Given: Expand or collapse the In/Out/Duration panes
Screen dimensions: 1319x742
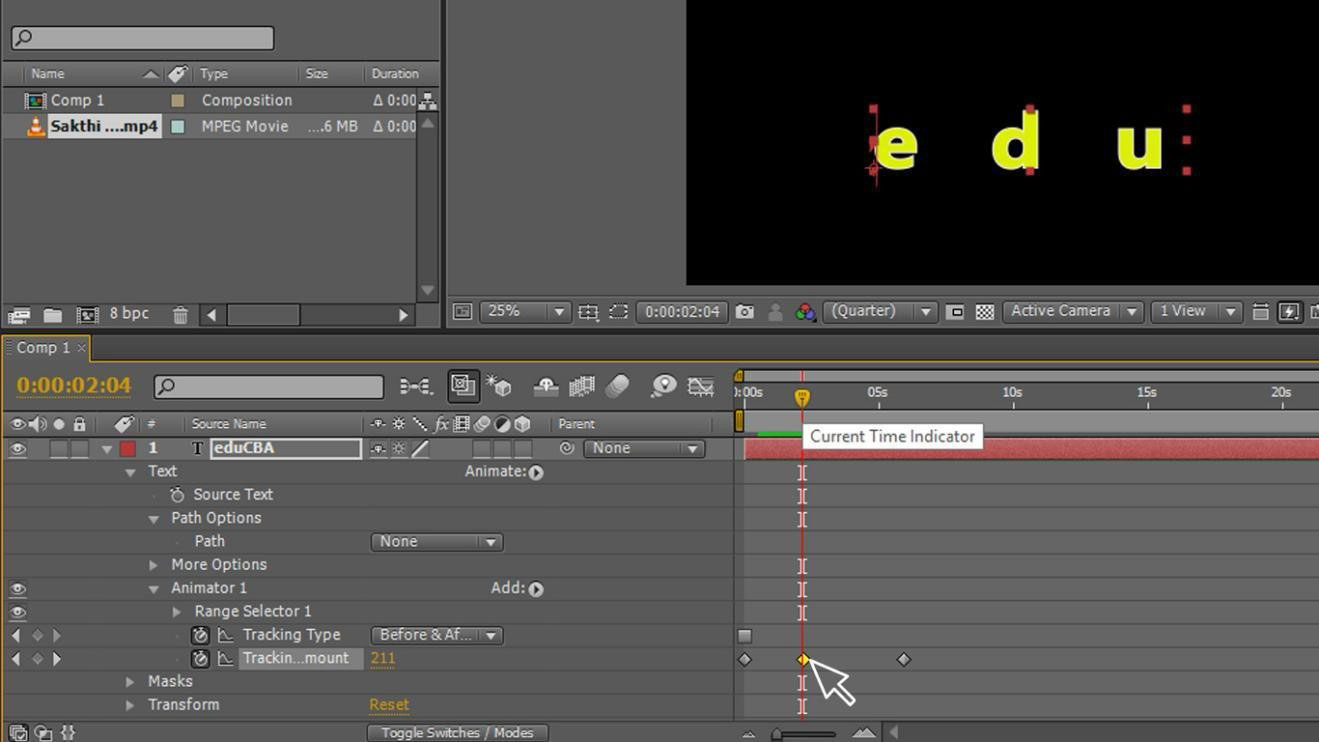Looking at the screenshot, I should 68,733.
